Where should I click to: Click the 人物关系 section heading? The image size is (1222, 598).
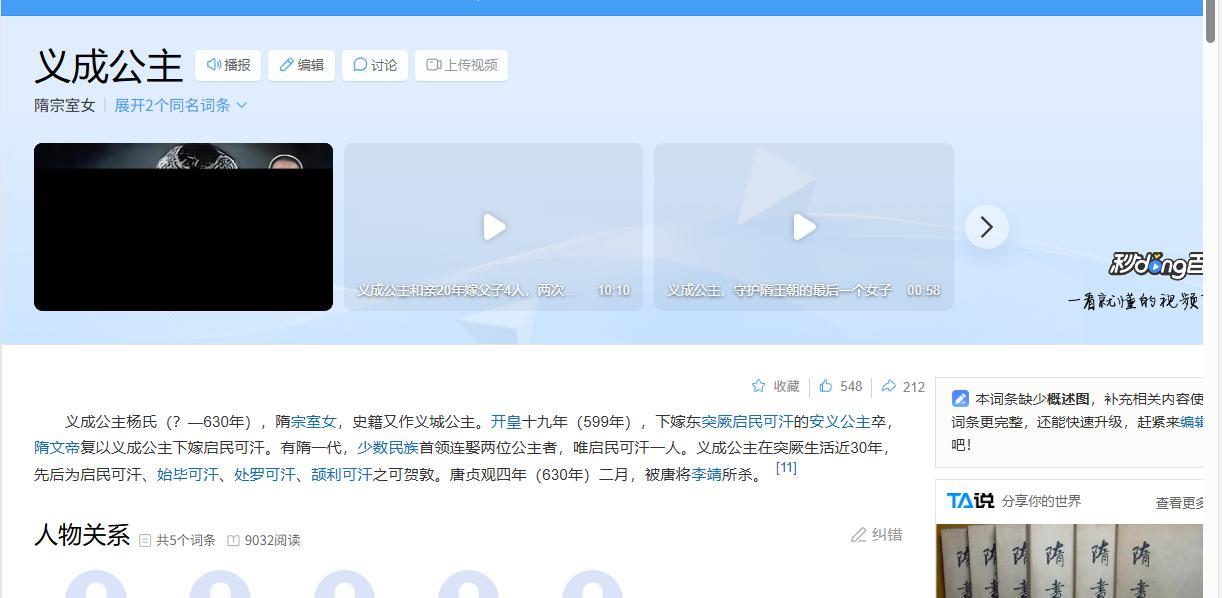[82, 535]
